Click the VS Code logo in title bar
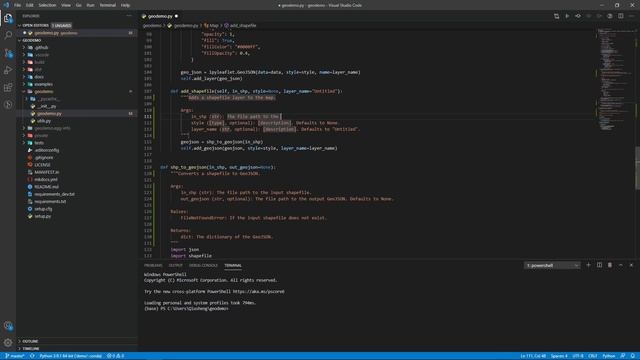 (x=6, y=5)
